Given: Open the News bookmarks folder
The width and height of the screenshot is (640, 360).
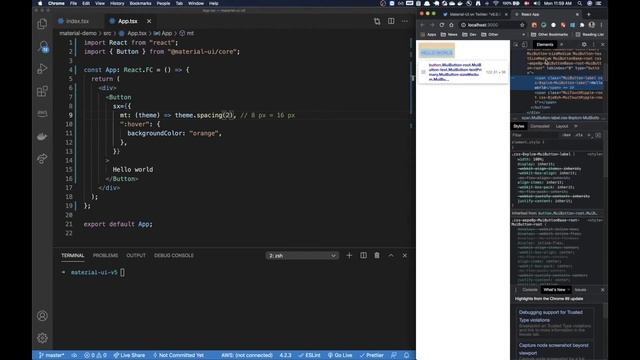Looking at the screenshot, I should 449,35.
